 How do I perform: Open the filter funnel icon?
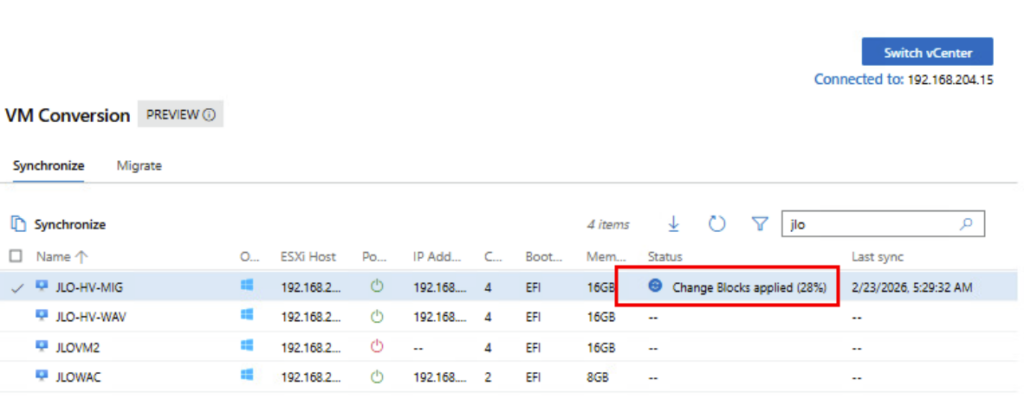tap(759, 224)
